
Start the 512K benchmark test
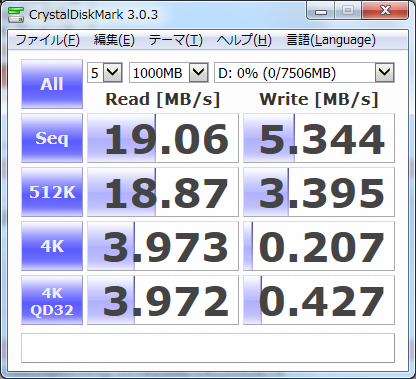52,192
